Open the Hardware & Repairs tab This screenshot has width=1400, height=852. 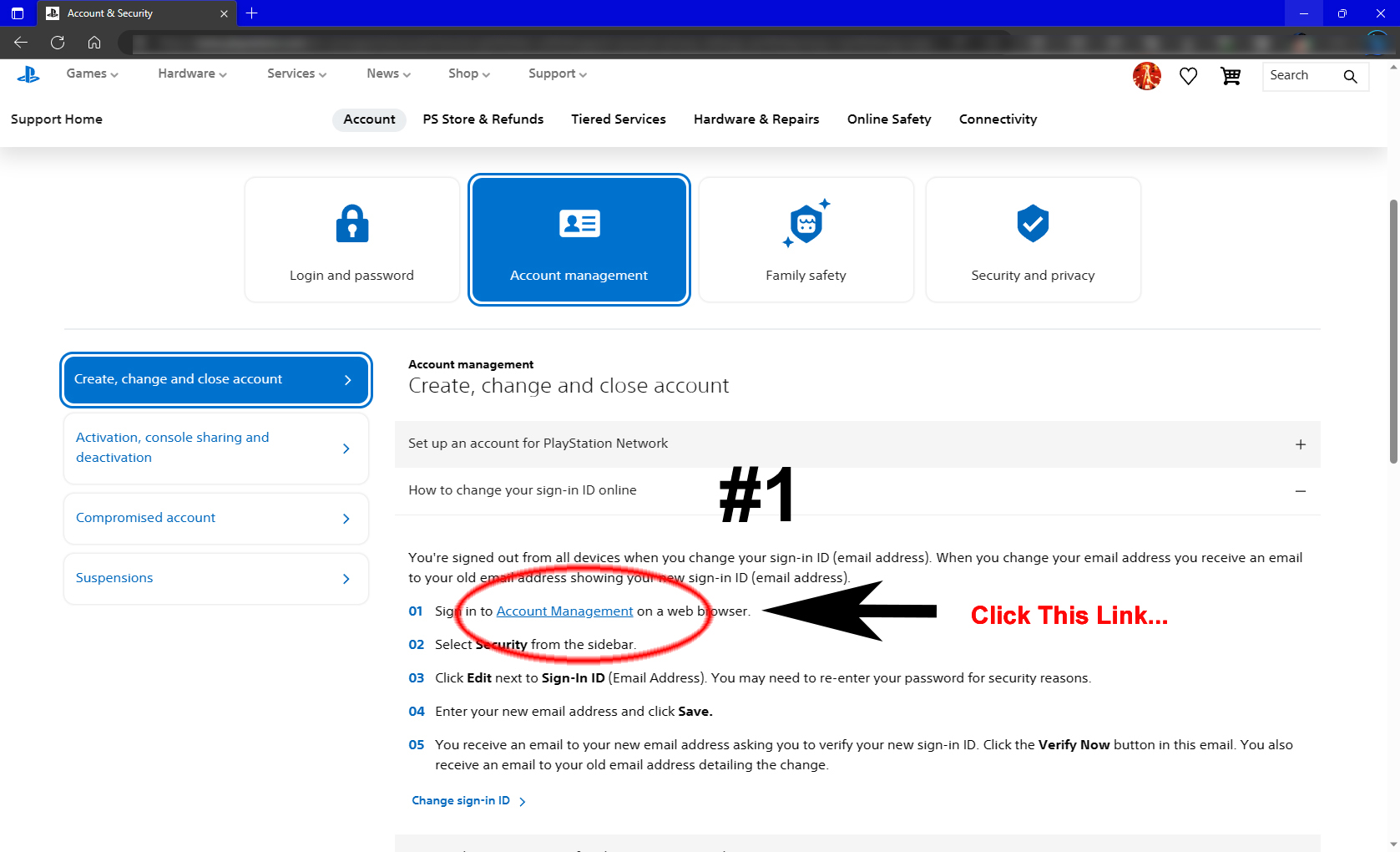coord(756,119)
